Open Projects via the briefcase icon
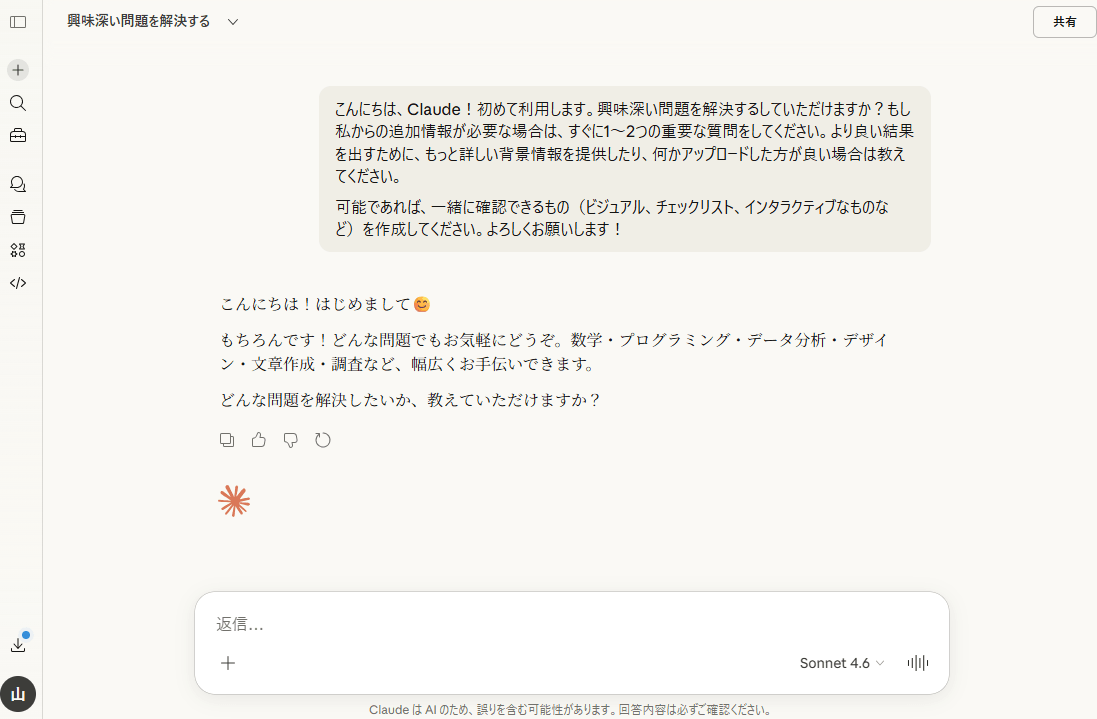 point(17,135)
